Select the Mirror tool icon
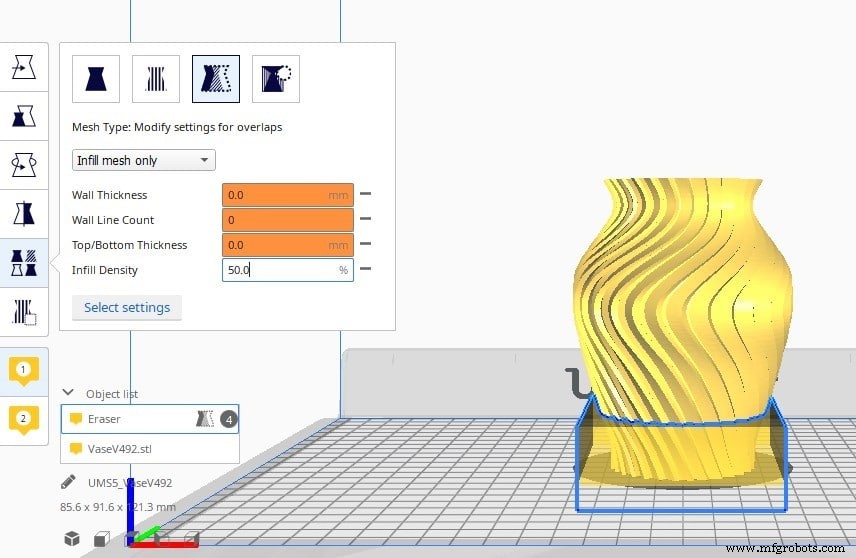Viewport: 856px width, 558px height. [24, 213]
